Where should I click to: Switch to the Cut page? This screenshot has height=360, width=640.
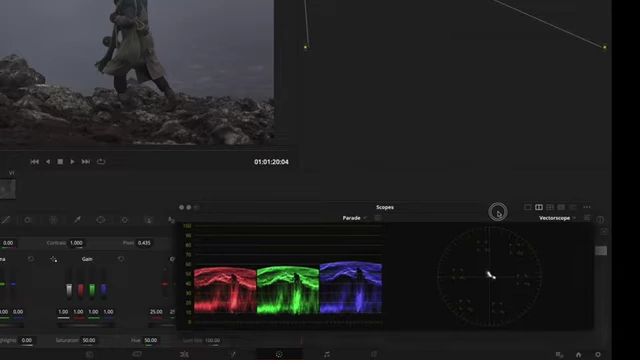(137, 354)
